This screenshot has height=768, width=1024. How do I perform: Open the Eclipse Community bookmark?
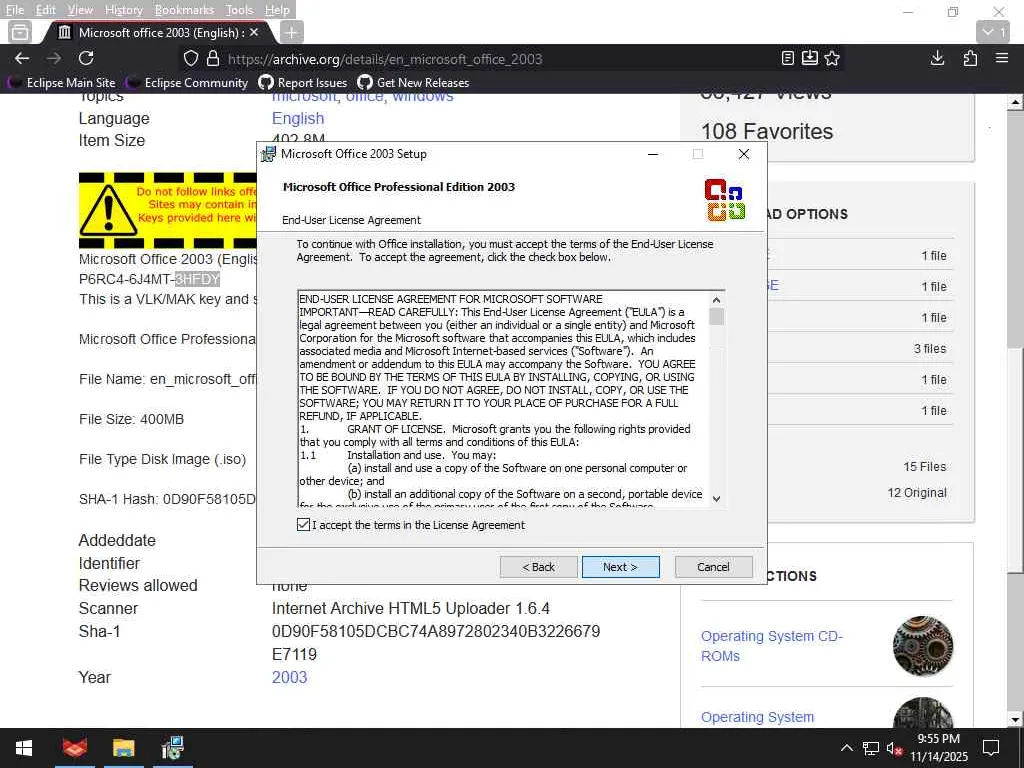[x=187, y=83]
